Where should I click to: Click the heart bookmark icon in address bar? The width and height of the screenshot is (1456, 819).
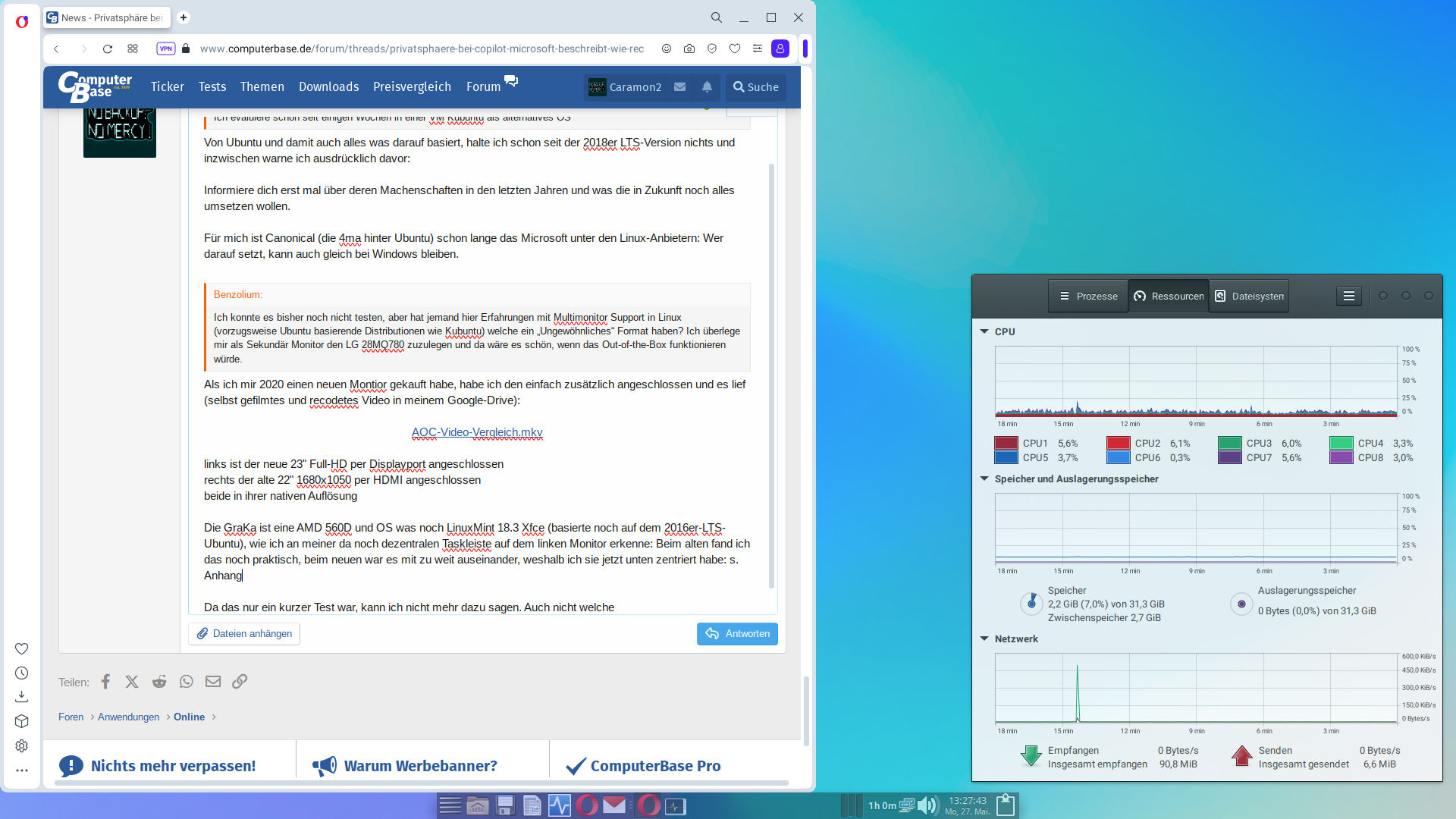tap(734, 49)
